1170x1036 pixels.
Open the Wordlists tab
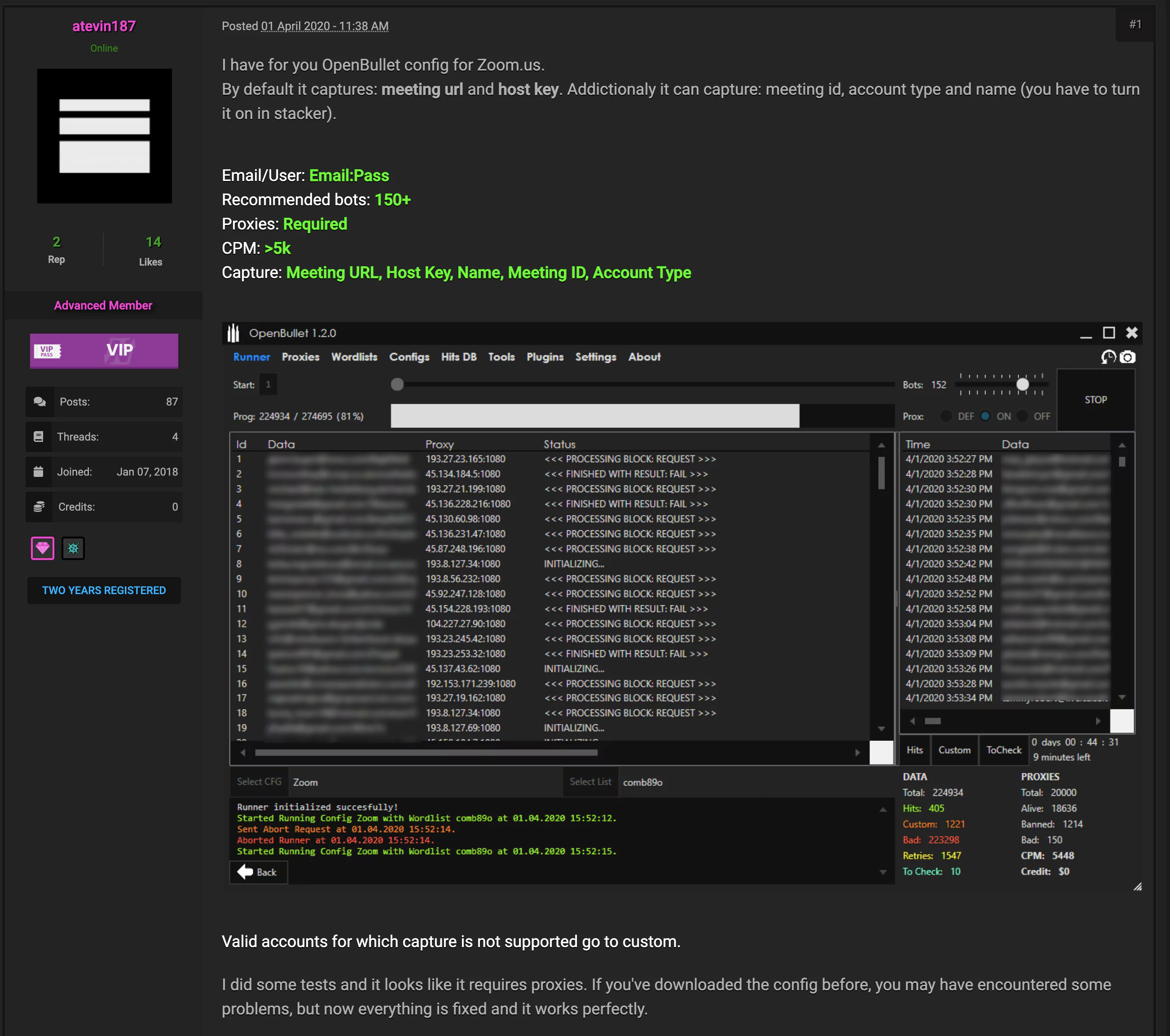354,357
